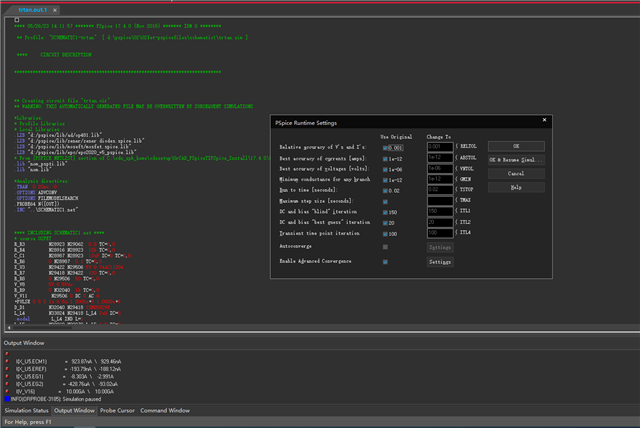Click the VNTOL Change To field
The height and width of the screenshot is (428, 640).
(440, 169)
